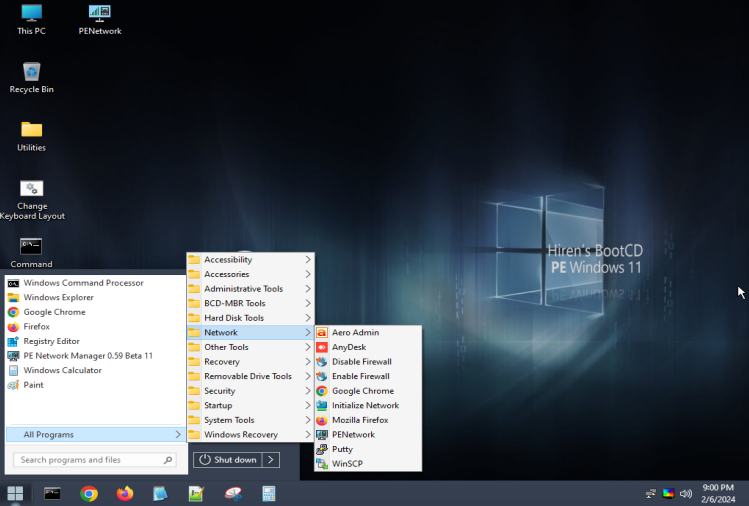Open shut down options arrow
The height and width of the screenshot is (506, 749).
[x=271, y=460]
